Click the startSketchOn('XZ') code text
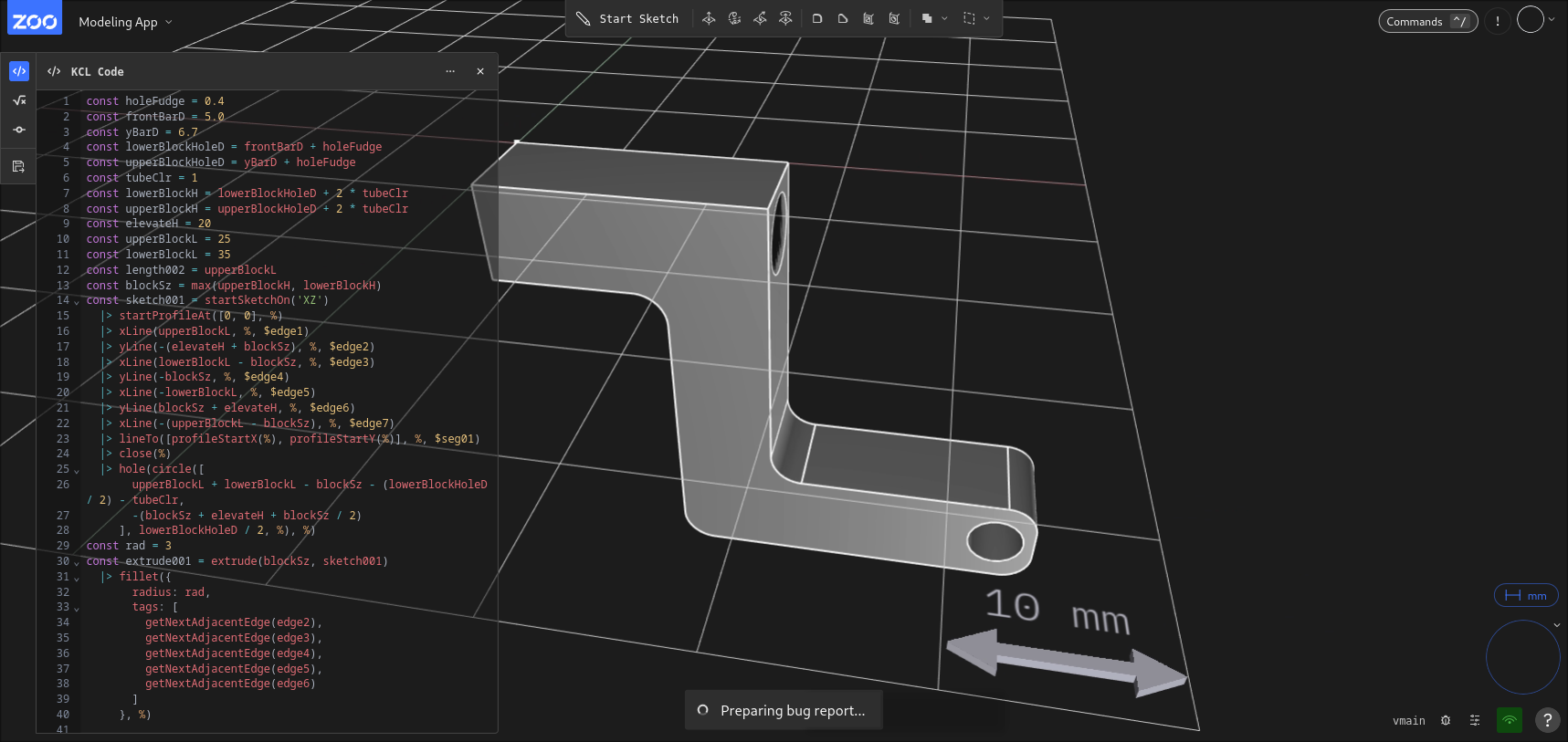This screenshot has width=1568, height=742. [x=267, y=300]
